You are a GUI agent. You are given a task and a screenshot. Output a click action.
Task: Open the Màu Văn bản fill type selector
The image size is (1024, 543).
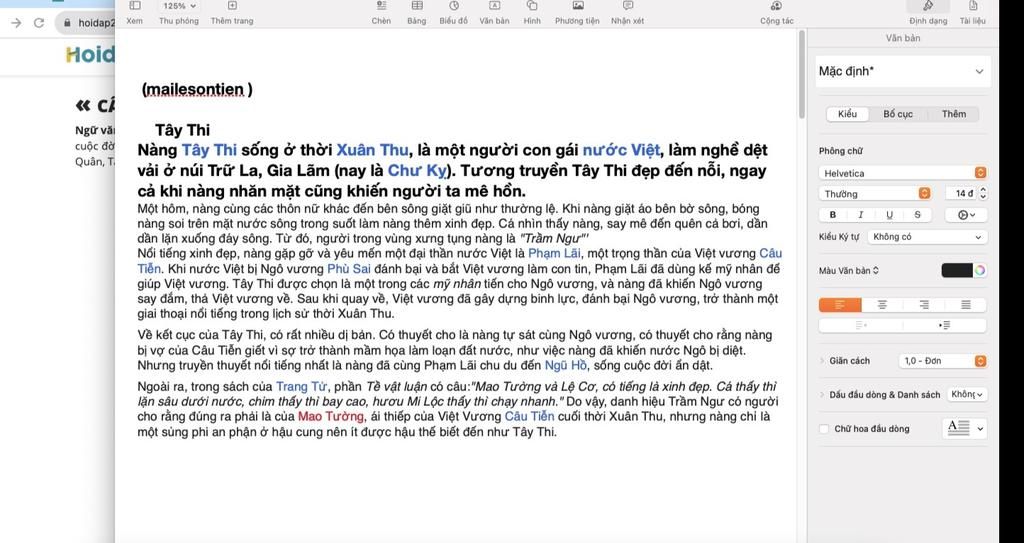(849, 271)
